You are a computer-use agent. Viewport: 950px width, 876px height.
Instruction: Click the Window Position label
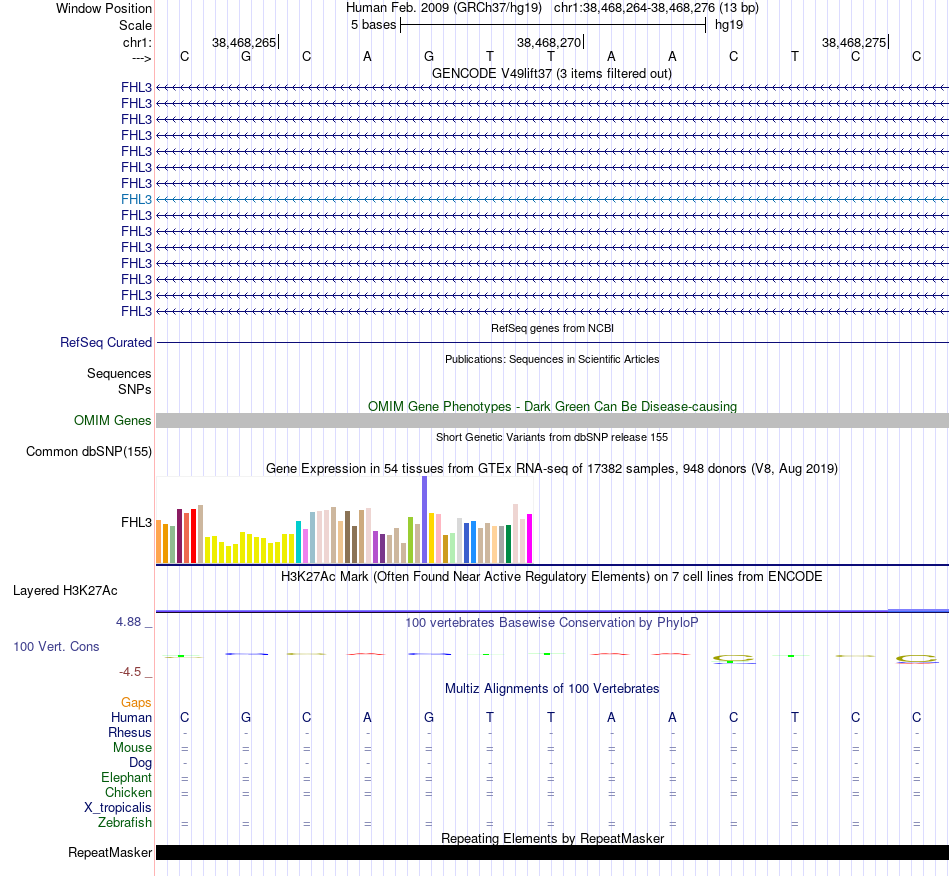[104, 8]
